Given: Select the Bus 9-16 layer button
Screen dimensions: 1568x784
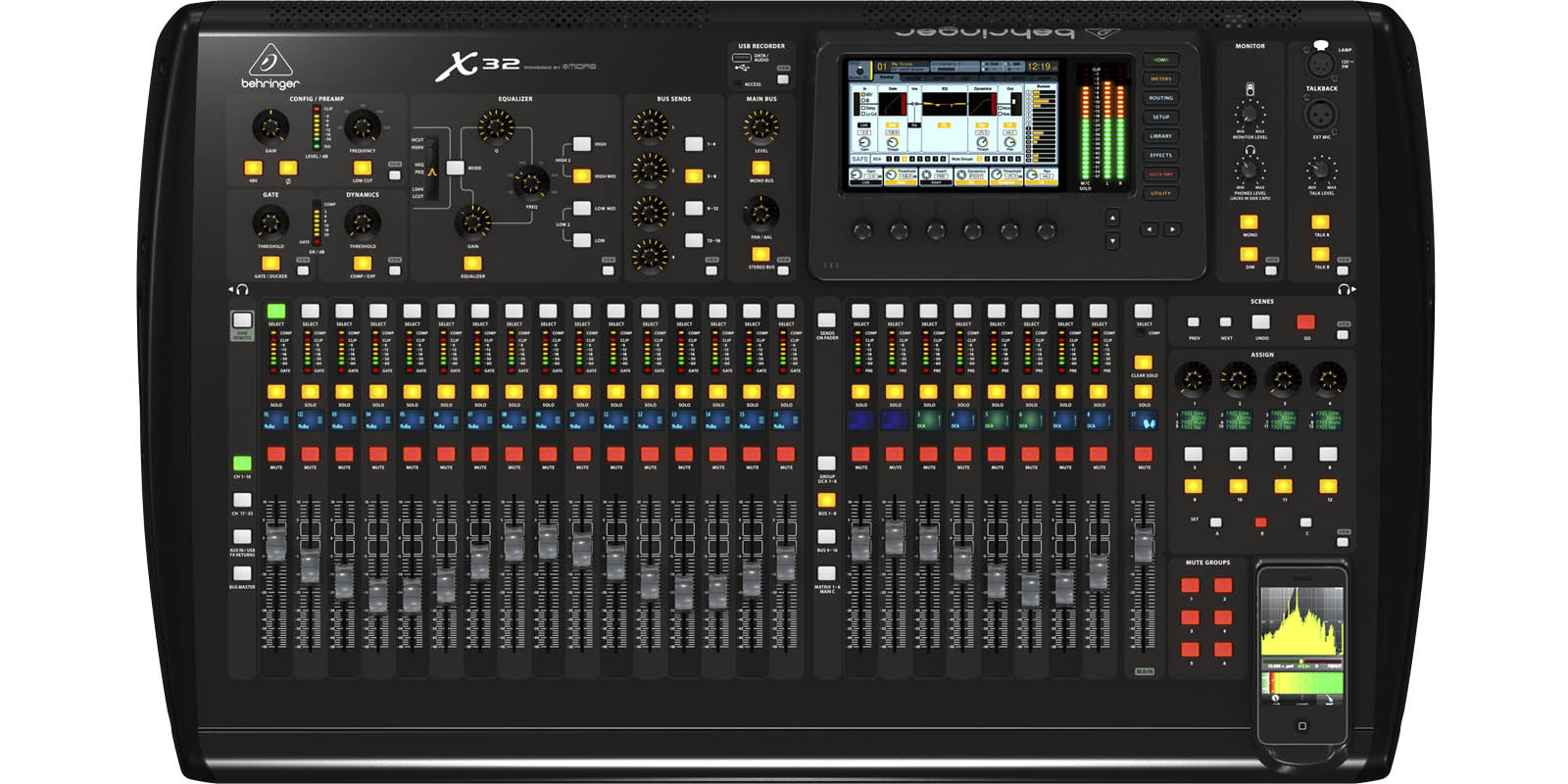Looking at the screenshot, I should 827,537.
